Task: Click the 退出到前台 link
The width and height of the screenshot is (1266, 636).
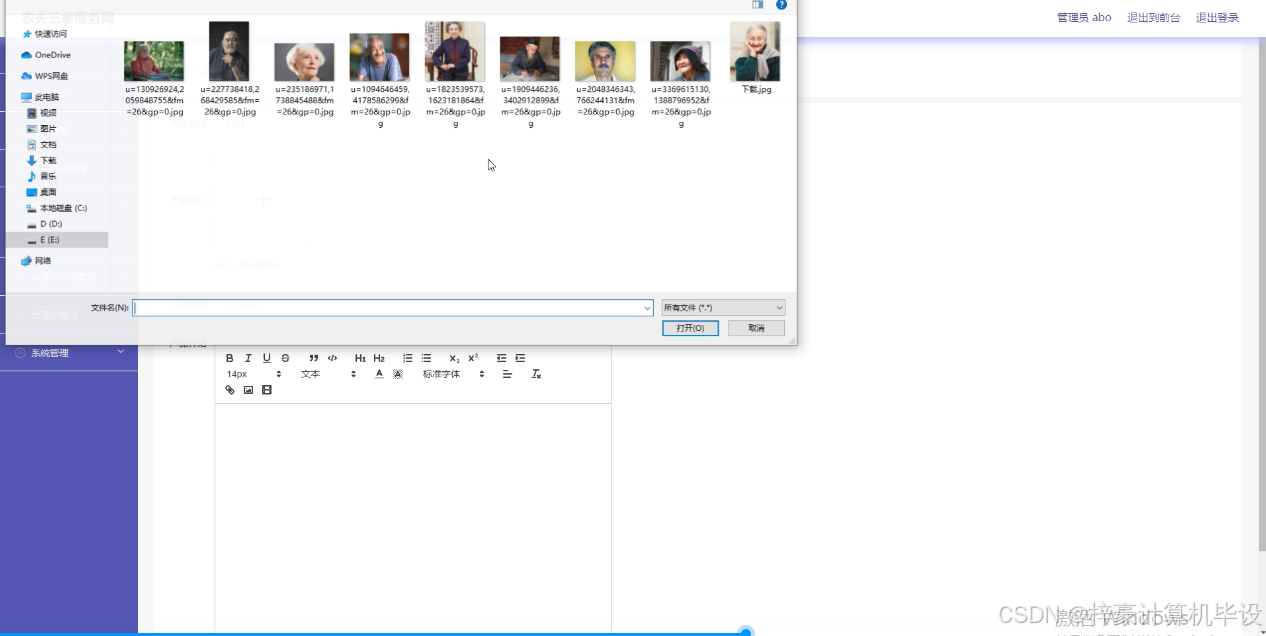Action: (x=1153, y=18)
